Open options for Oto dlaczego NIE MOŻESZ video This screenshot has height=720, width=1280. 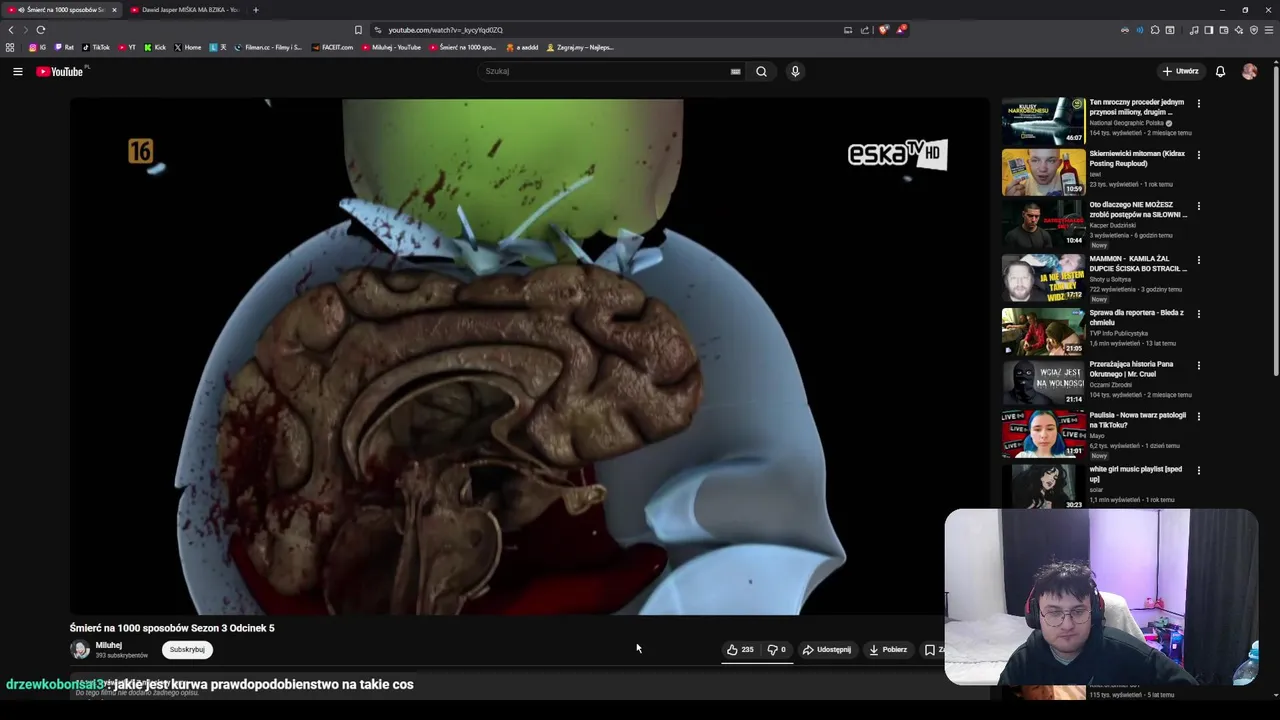coord(1199,206)
